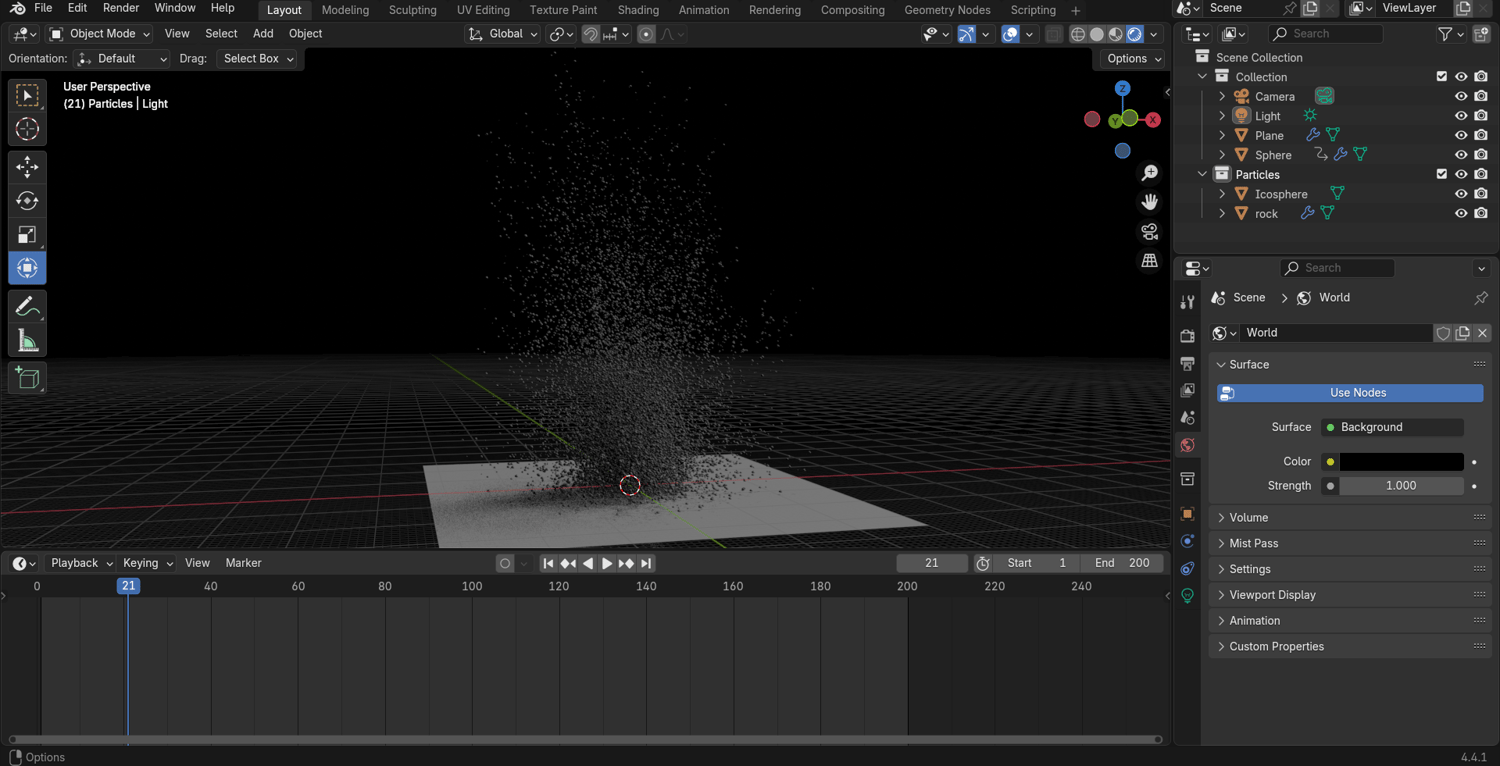1500x766 pixels.
Task: Activate the Move tool
Action: click(27, 166)
